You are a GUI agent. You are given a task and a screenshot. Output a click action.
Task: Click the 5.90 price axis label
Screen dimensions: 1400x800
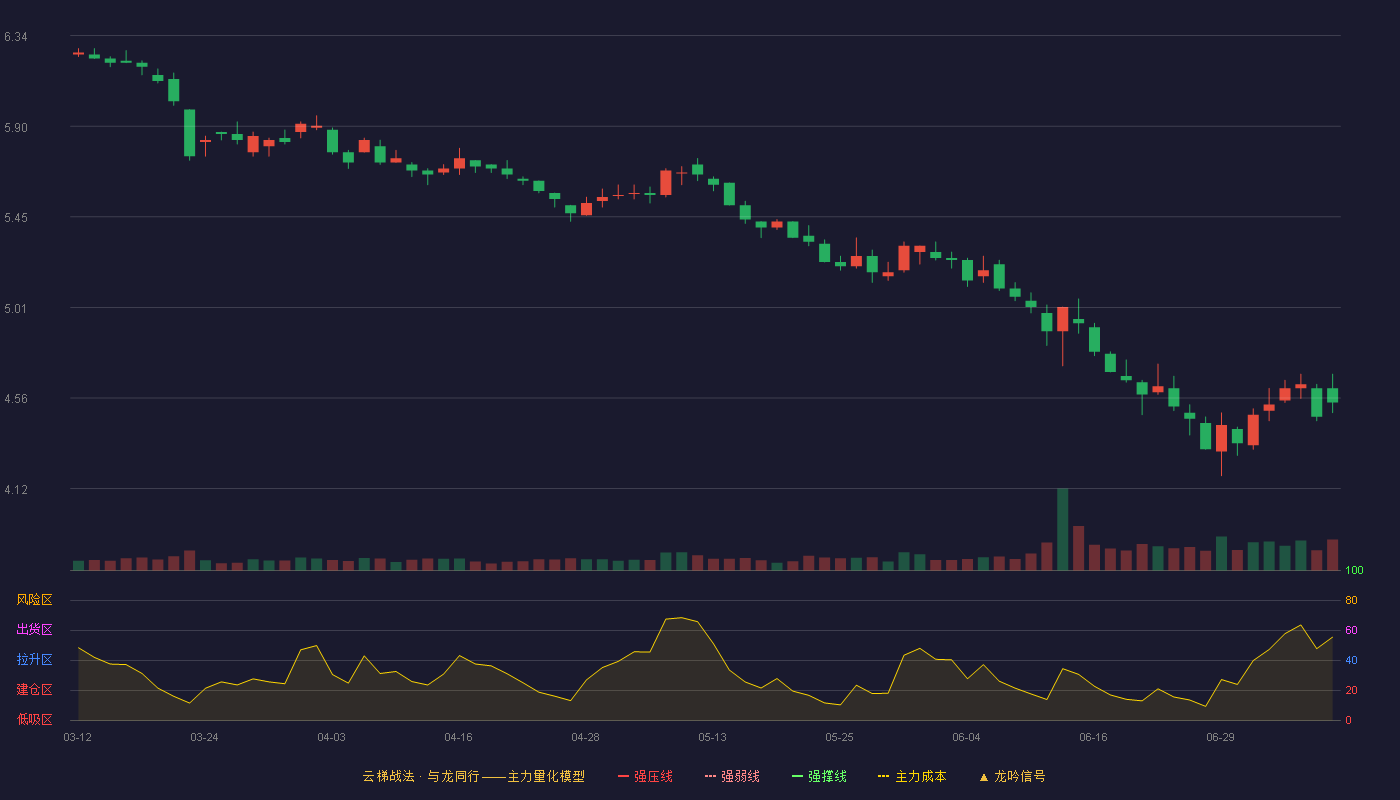[x=15, y=128]
